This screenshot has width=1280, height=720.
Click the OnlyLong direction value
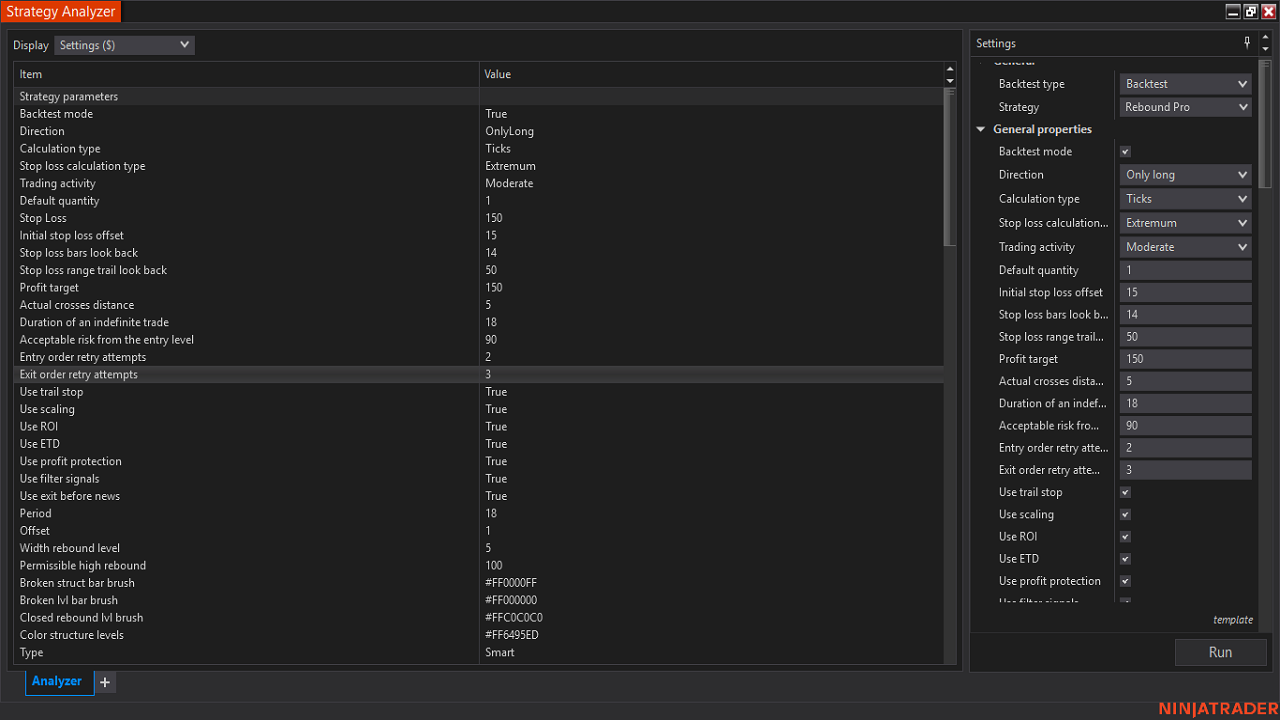tap(510, 131)
